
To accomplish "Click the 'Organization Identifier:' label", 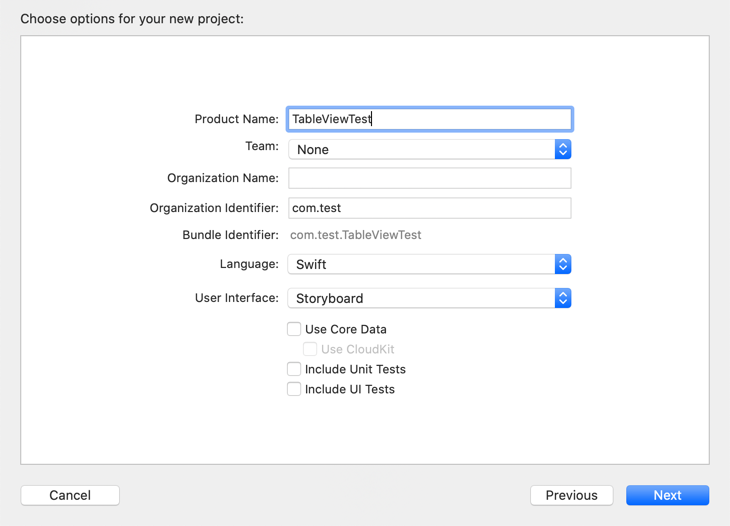I will click(x=214, y=208).
